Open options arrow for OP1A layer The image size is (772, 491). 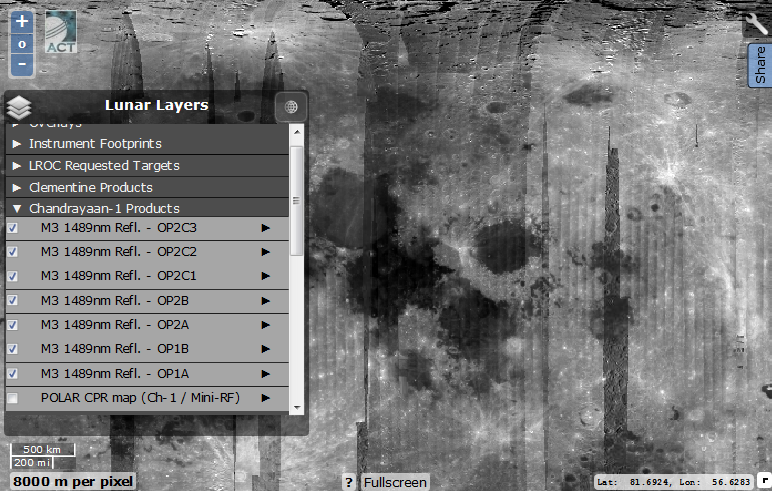coord(265,374)
